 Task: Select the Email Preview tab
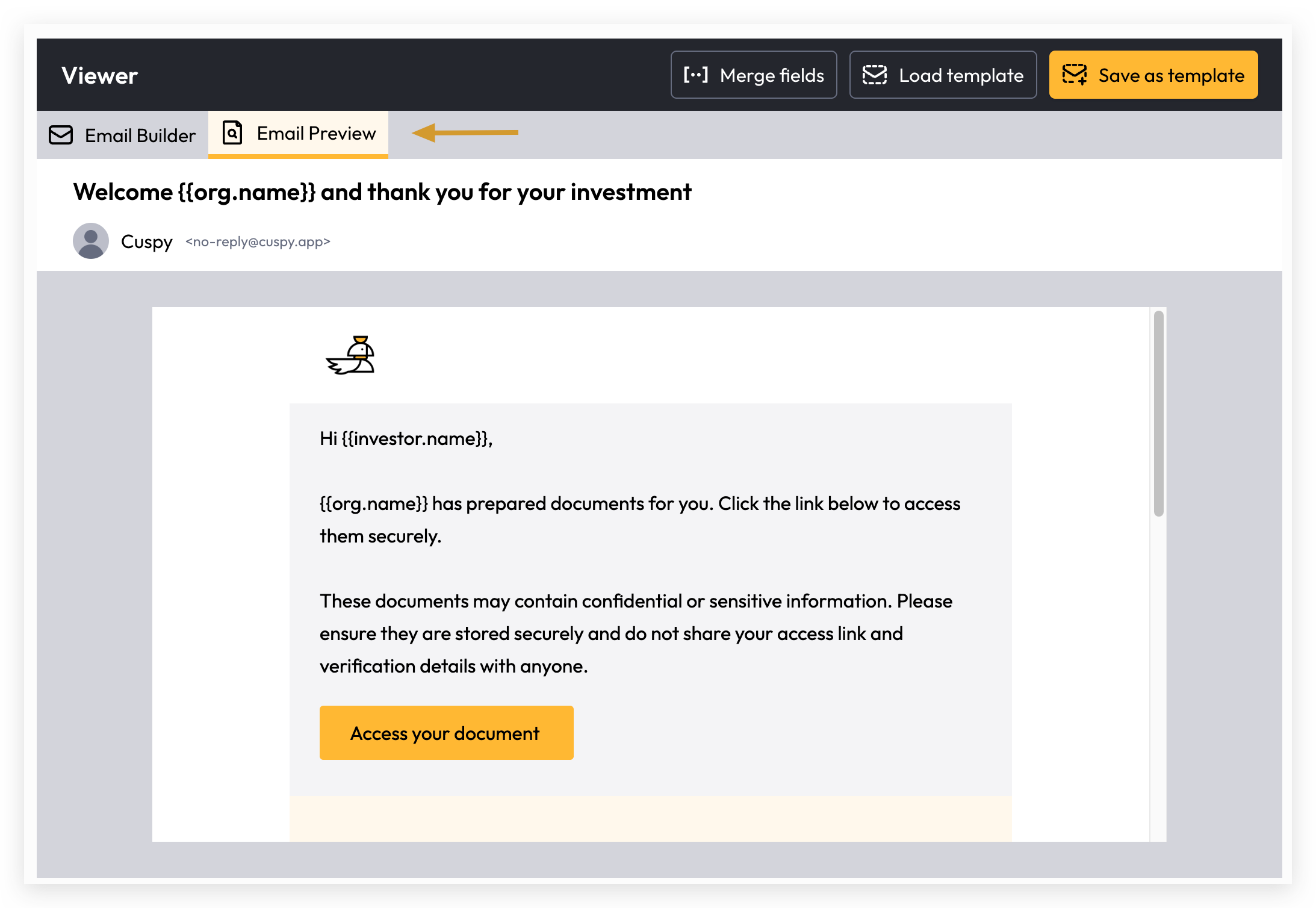point(298,134)
